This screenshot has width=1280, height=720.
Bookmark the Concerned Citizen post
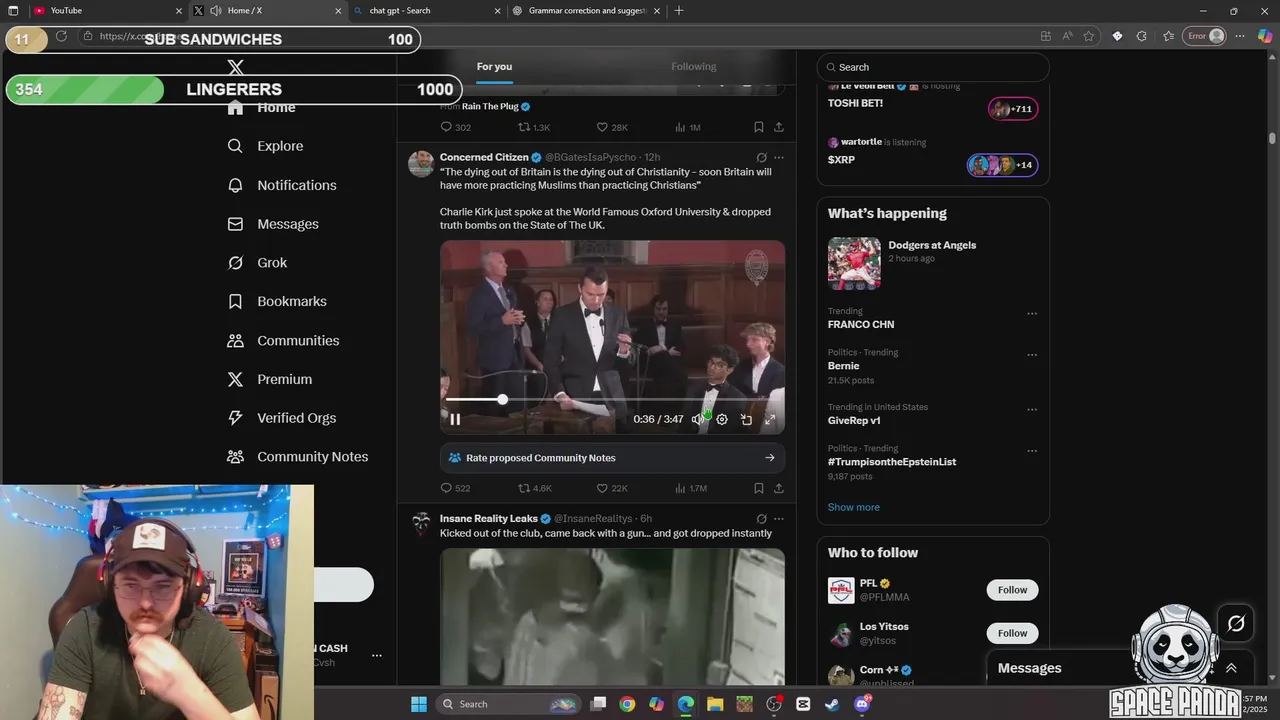[759, 488]
